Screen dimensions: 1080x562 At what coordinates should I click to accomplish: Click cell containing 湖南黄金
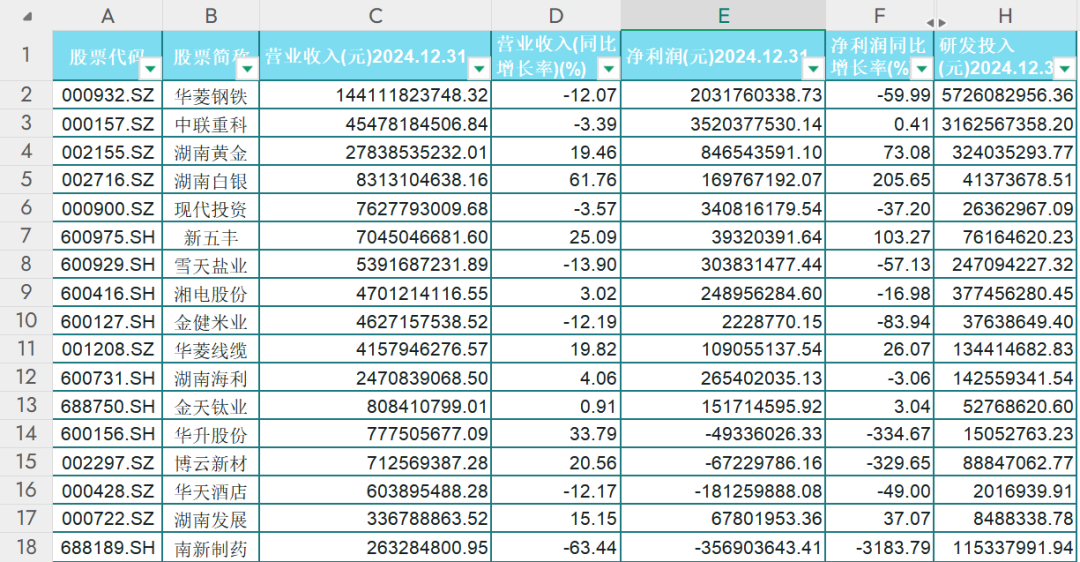pos(211,152)
